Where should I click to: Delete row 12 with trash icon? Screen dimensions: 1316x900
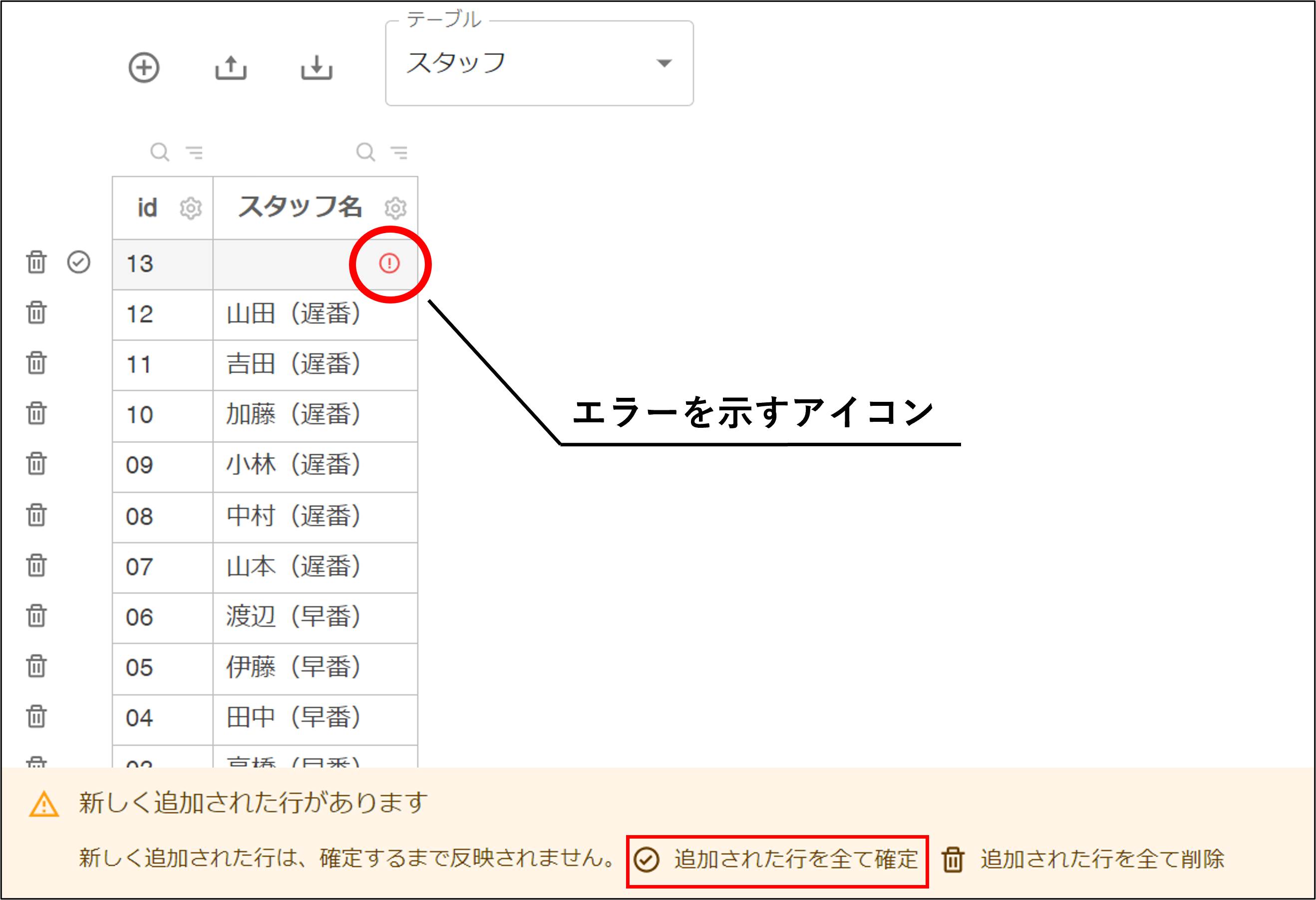37,312
